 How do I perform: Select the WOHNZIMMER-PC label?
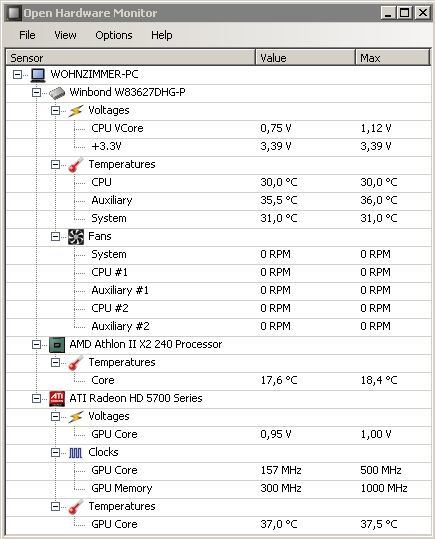[x=94, y=74]
